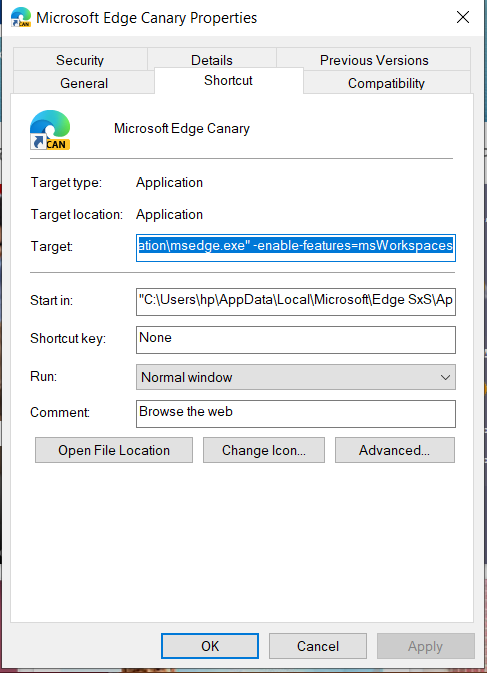Click the large Edge Canary shortcut icon
This screenshot has height=673, width=487.
point(50,130)
